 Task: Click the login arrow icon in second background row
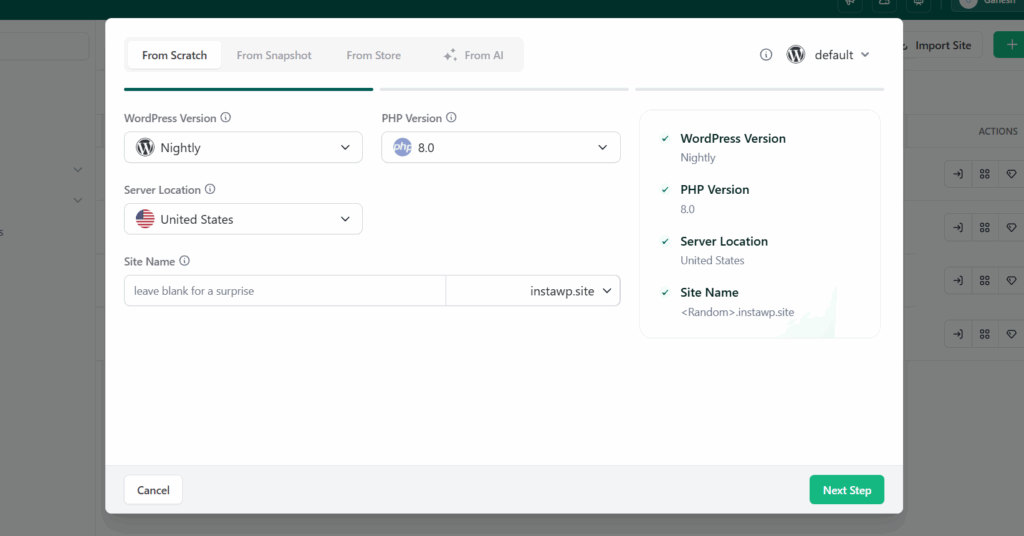(x=958, y=228)
